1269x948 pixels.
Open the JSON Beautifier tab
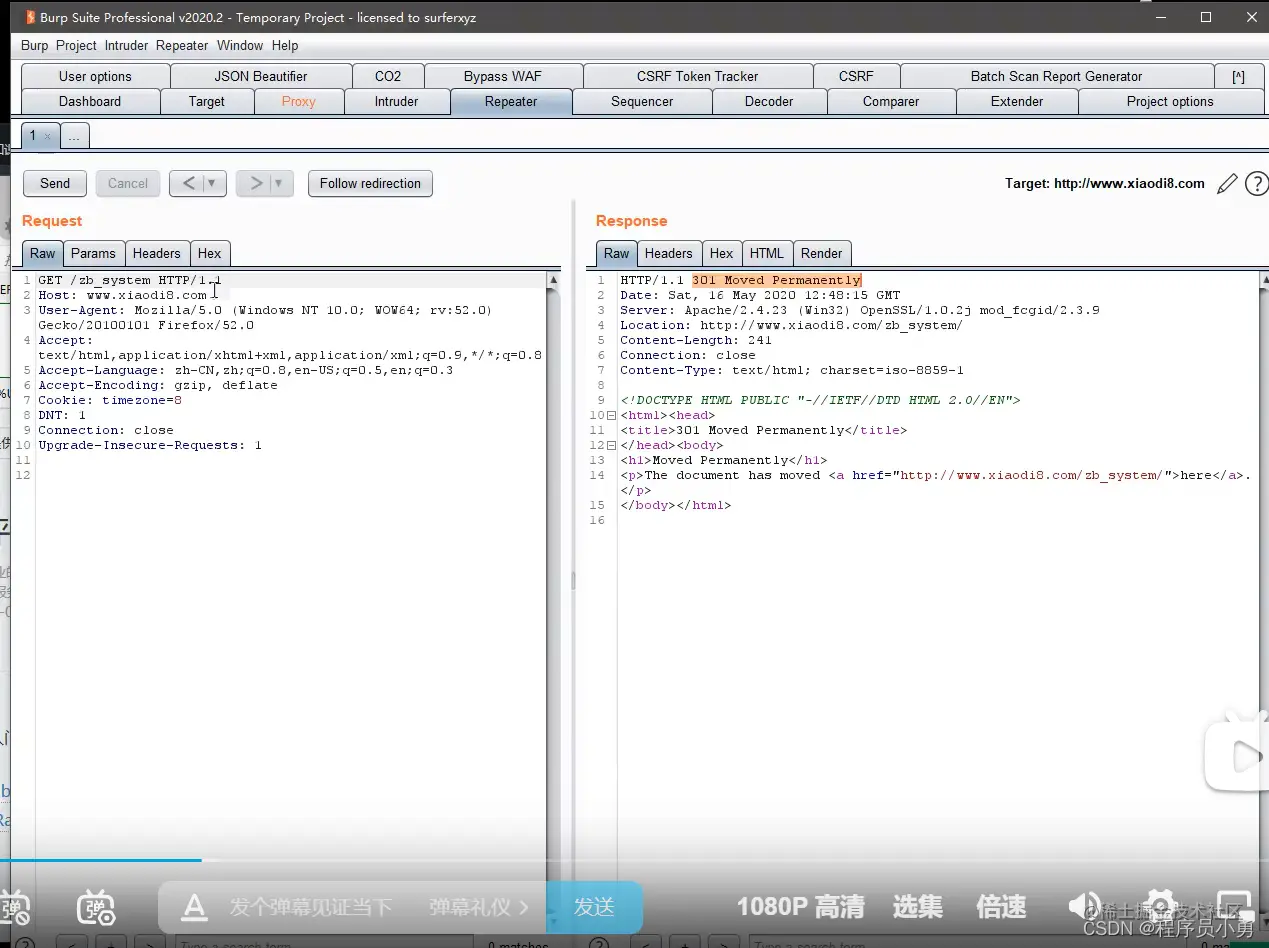coord(261,76)
